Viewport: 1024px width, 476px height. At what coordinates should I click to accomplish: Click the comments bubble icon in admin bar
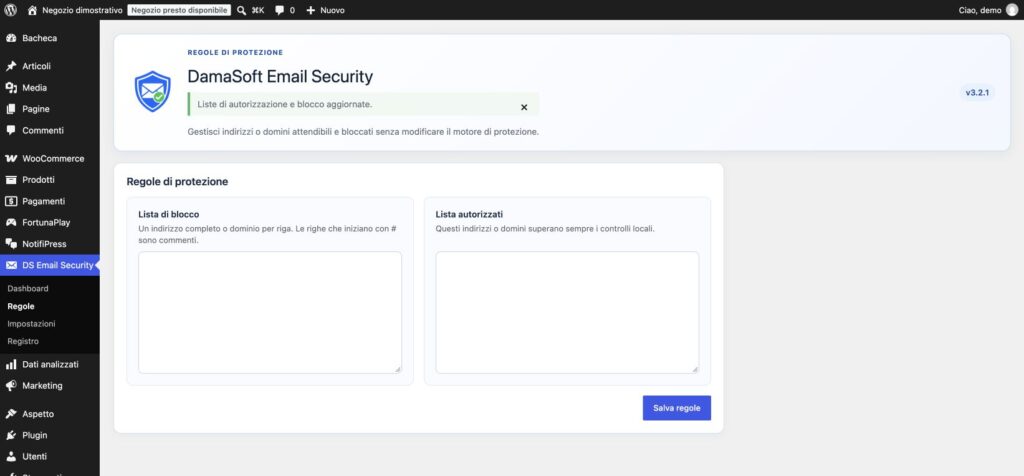pyautogui.click(x=280, y=10)
